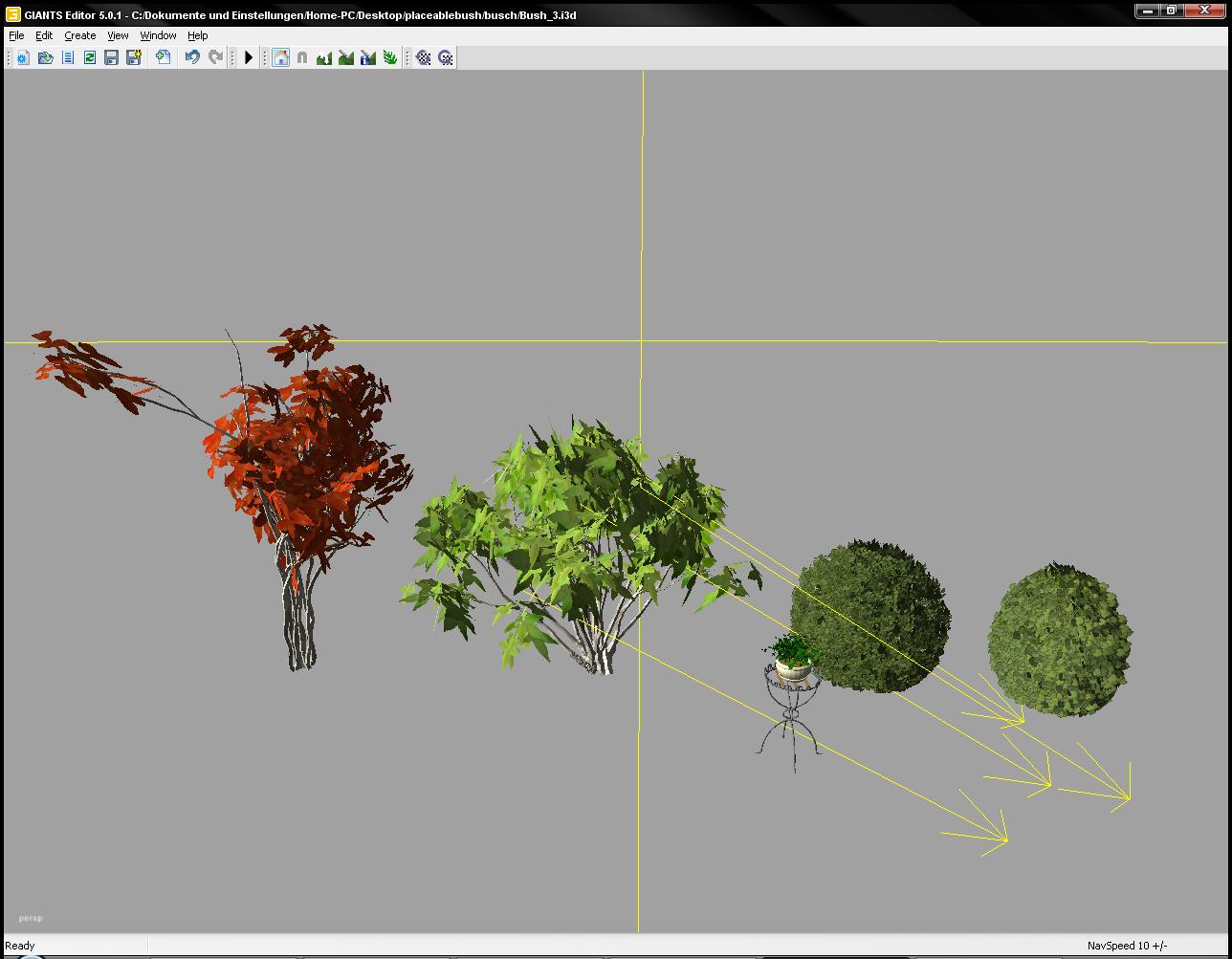Click the Save As floppy icon with star
The height and width of the screenshot is (959, 1232).
[x=134, y=57]
